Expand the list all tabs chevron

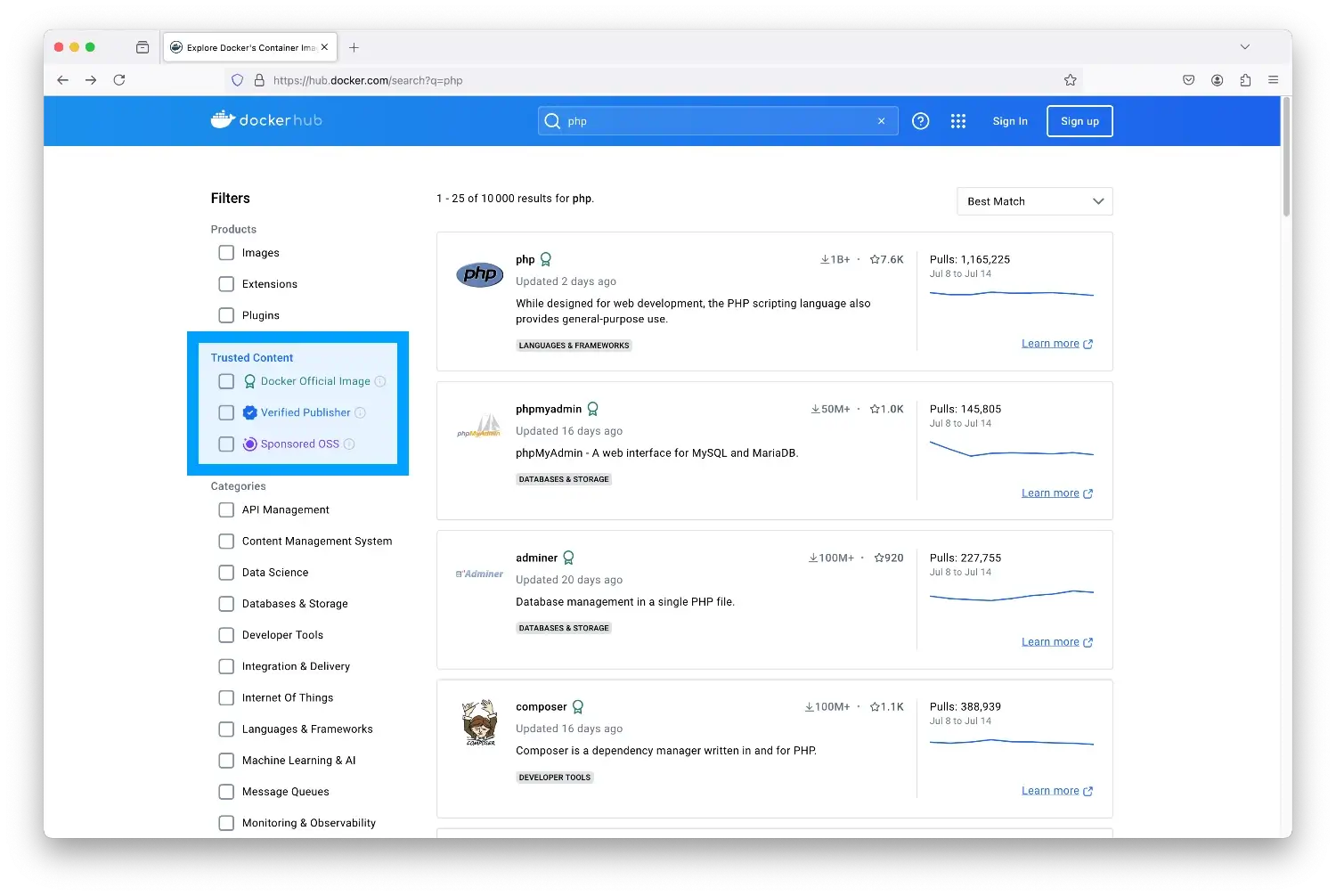1245,47
